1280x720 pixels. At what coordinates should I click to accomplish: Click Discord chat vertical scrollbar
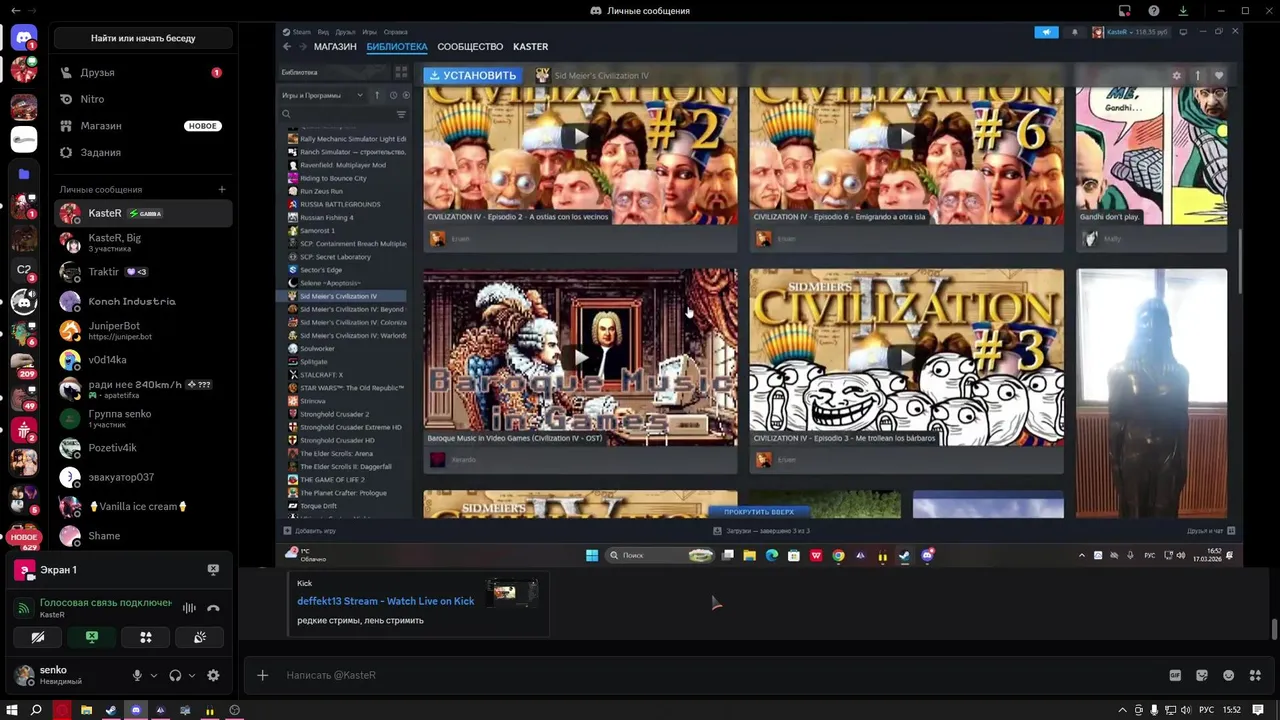[1274, 630]
